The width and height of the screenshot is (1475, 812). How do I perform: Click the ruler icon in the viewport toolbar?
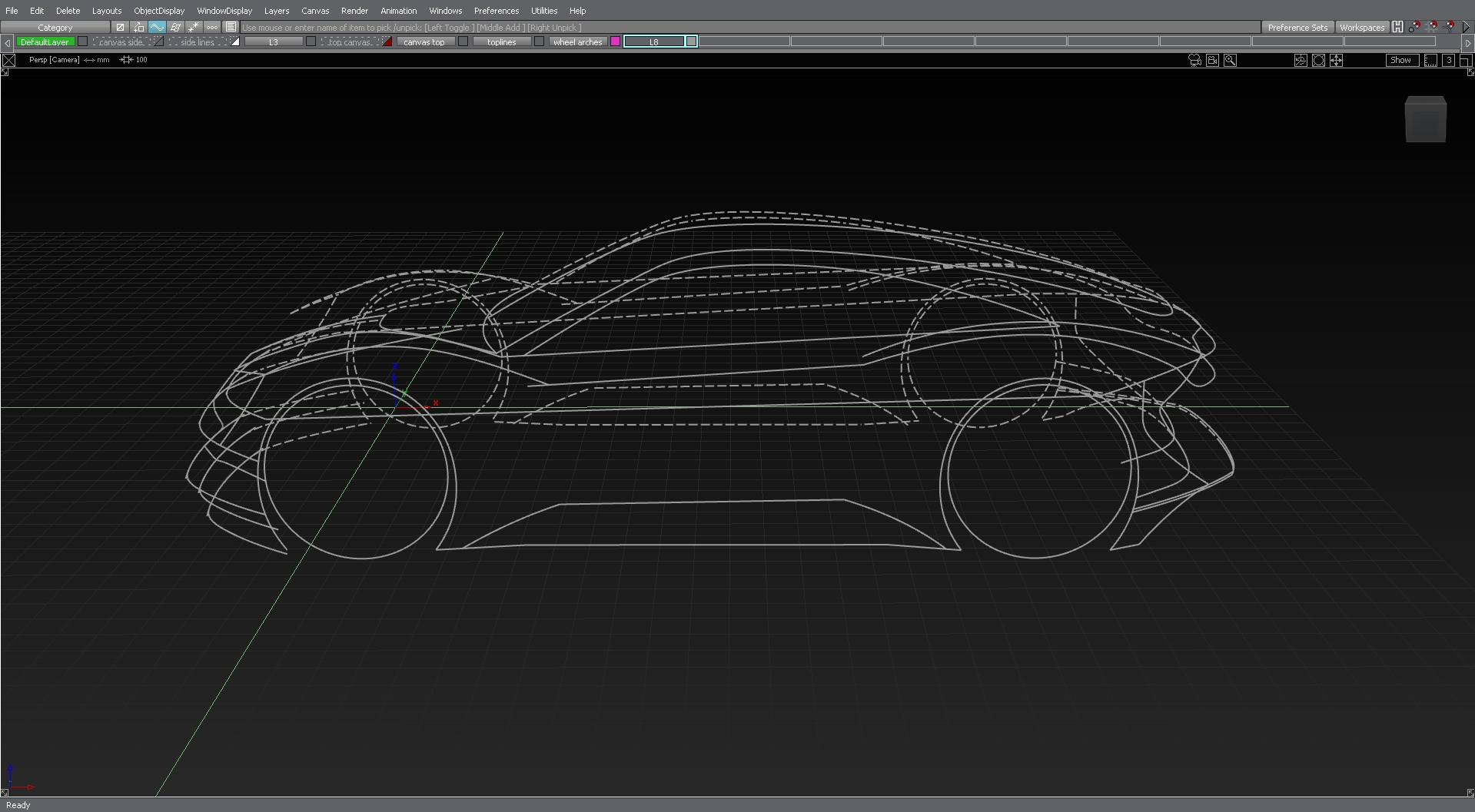click(x=1430, y=61)
